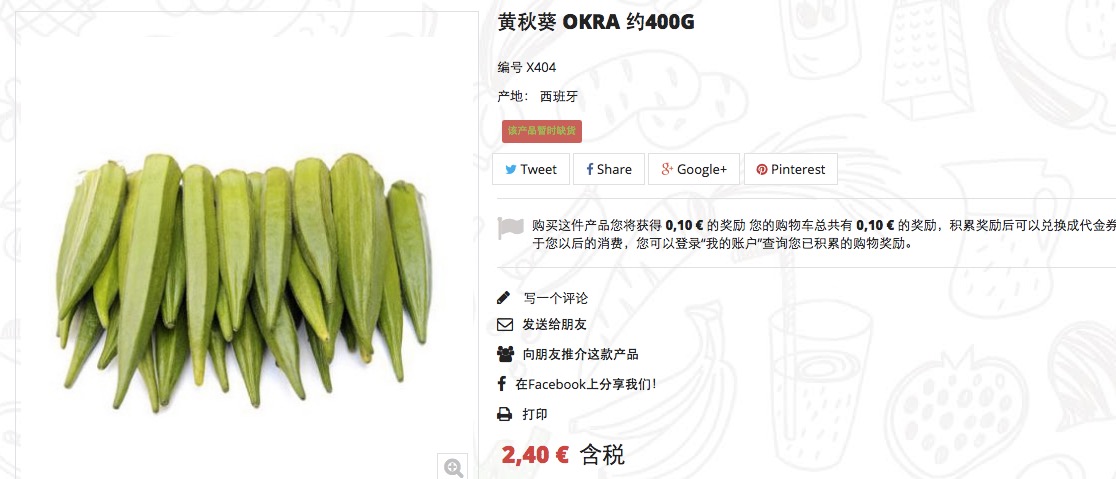
Task: Click the Facebook icon beside 在Facebook上分享我们
Action: click(502, 384)
